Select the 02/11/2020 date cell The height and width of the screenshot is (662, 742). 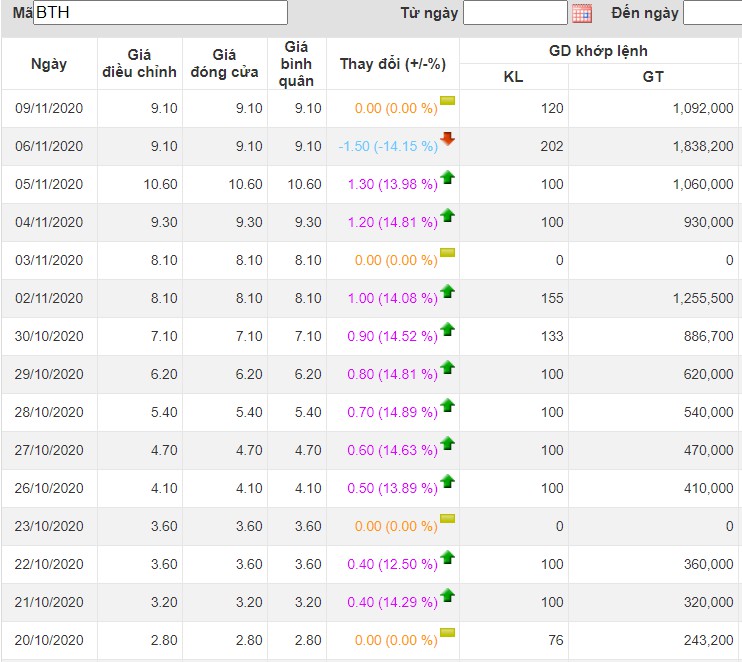(x=49, y=298)
